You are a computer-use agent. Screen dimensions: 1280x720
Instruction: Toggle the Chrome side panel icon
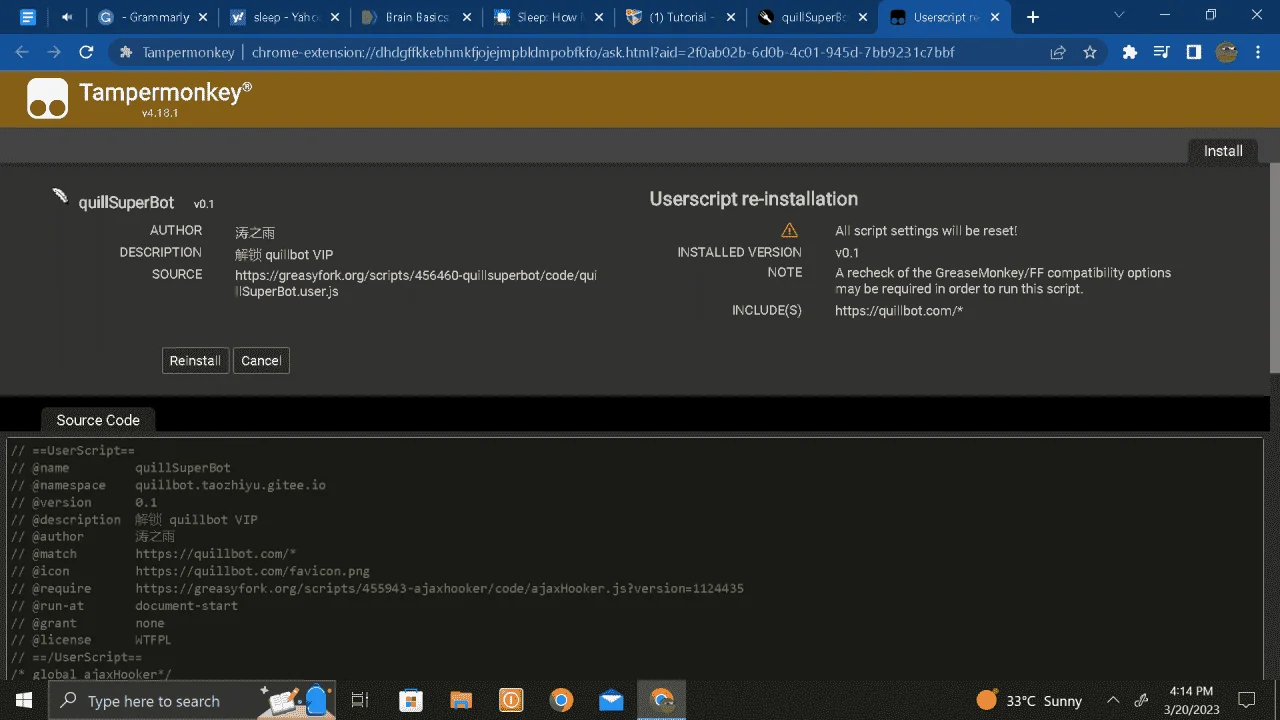[x=1193, y=52]
